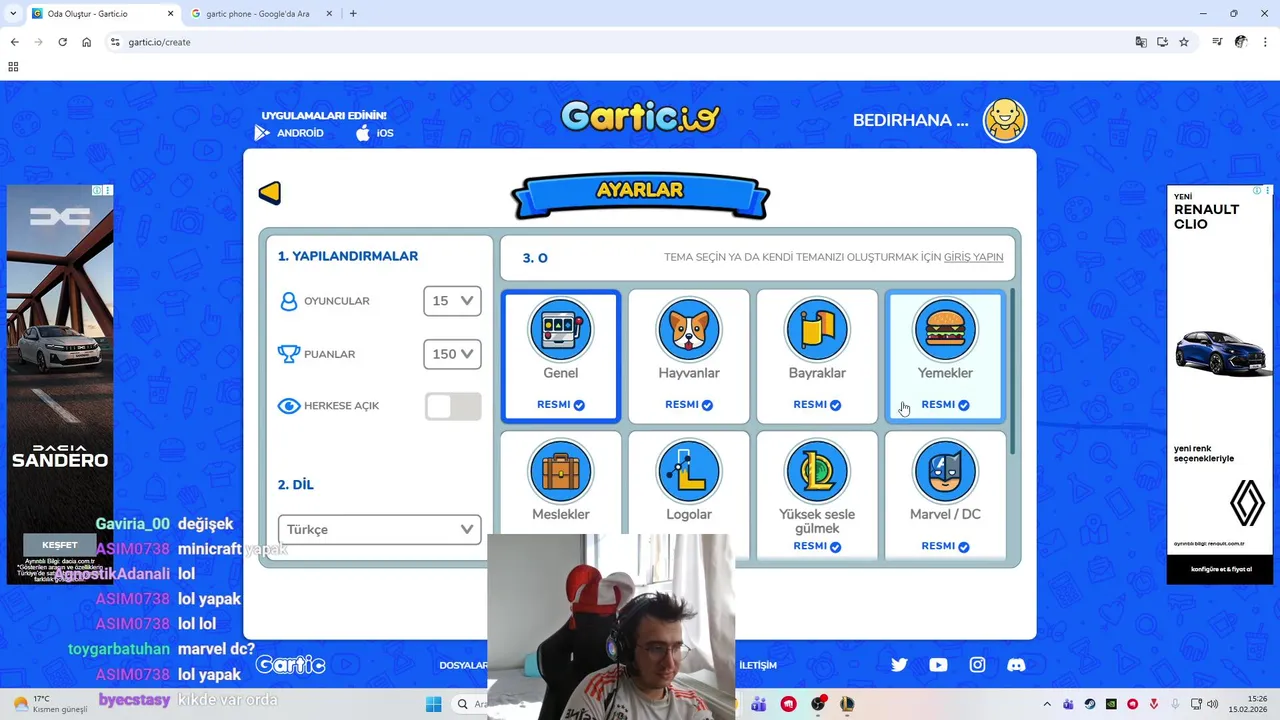1280x720 pixels.
Task: Open the Twitter footer icon
Action: 899,665
